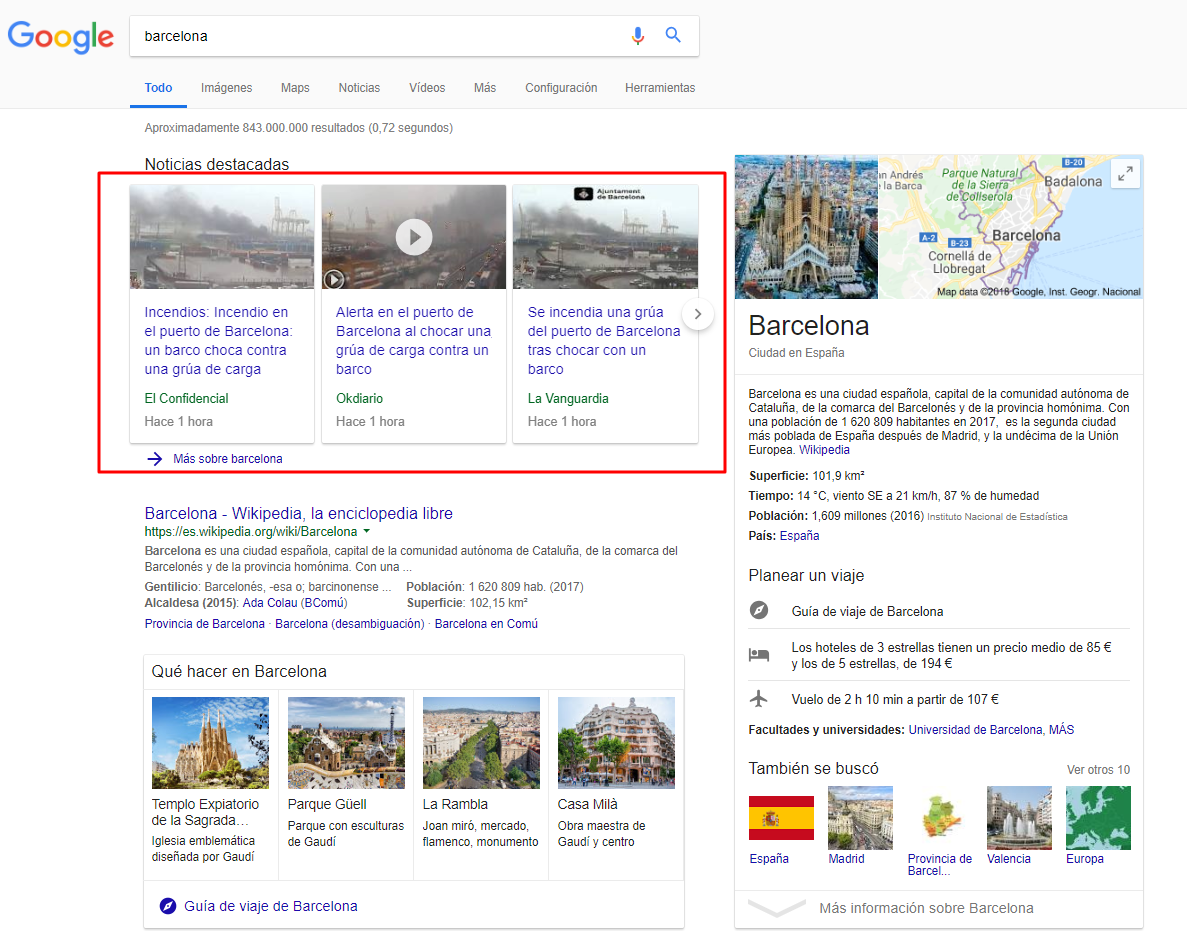This screenshot has height=931, width=1187.
Task: Click hotel price text for 3 estrellas
Action: [x=952, y=655]
